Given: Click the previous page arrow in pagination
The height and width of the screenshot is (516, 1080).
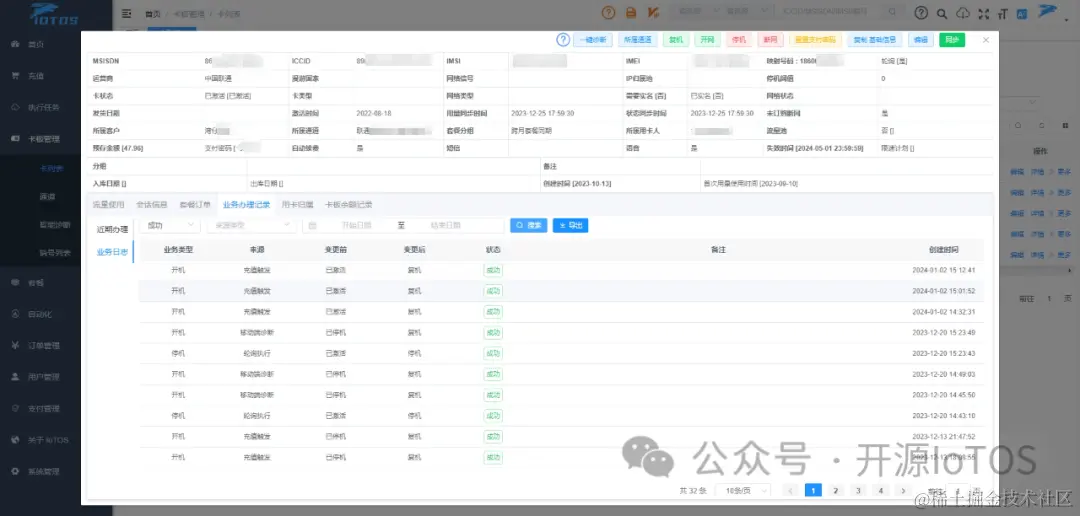Looking at the screenshot, I should tap(791, 491).
